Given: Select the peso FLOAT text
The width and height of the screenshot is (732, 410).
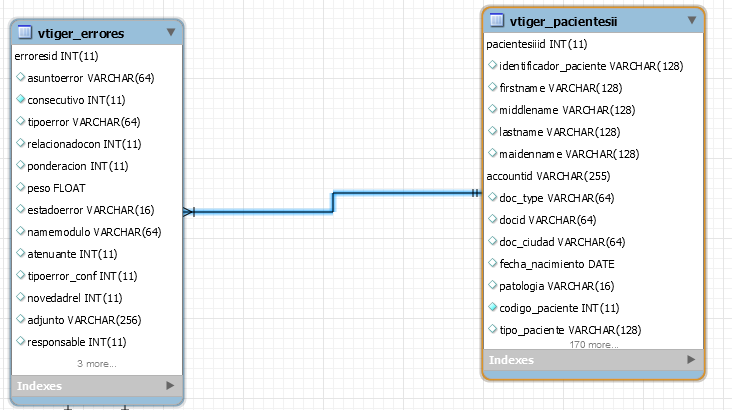Looking at the screenshot, I should click(56, 188).
